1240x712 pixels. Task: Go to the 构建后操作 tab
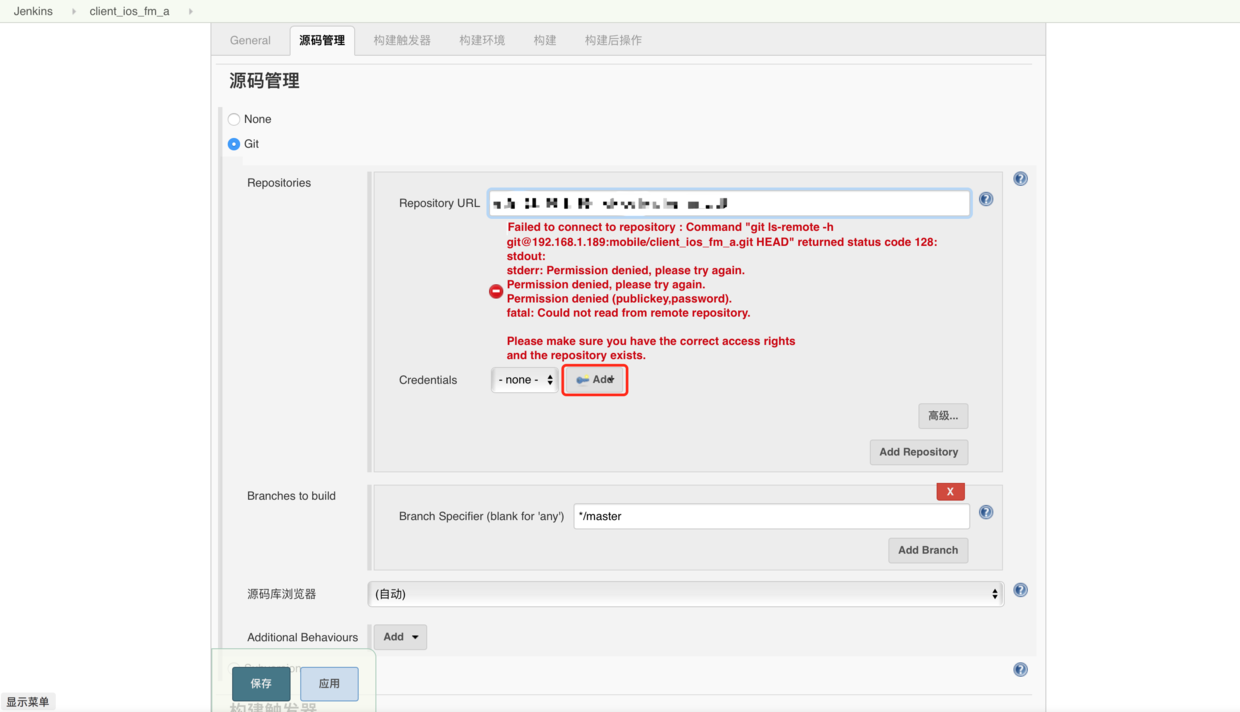click(613, 41)
